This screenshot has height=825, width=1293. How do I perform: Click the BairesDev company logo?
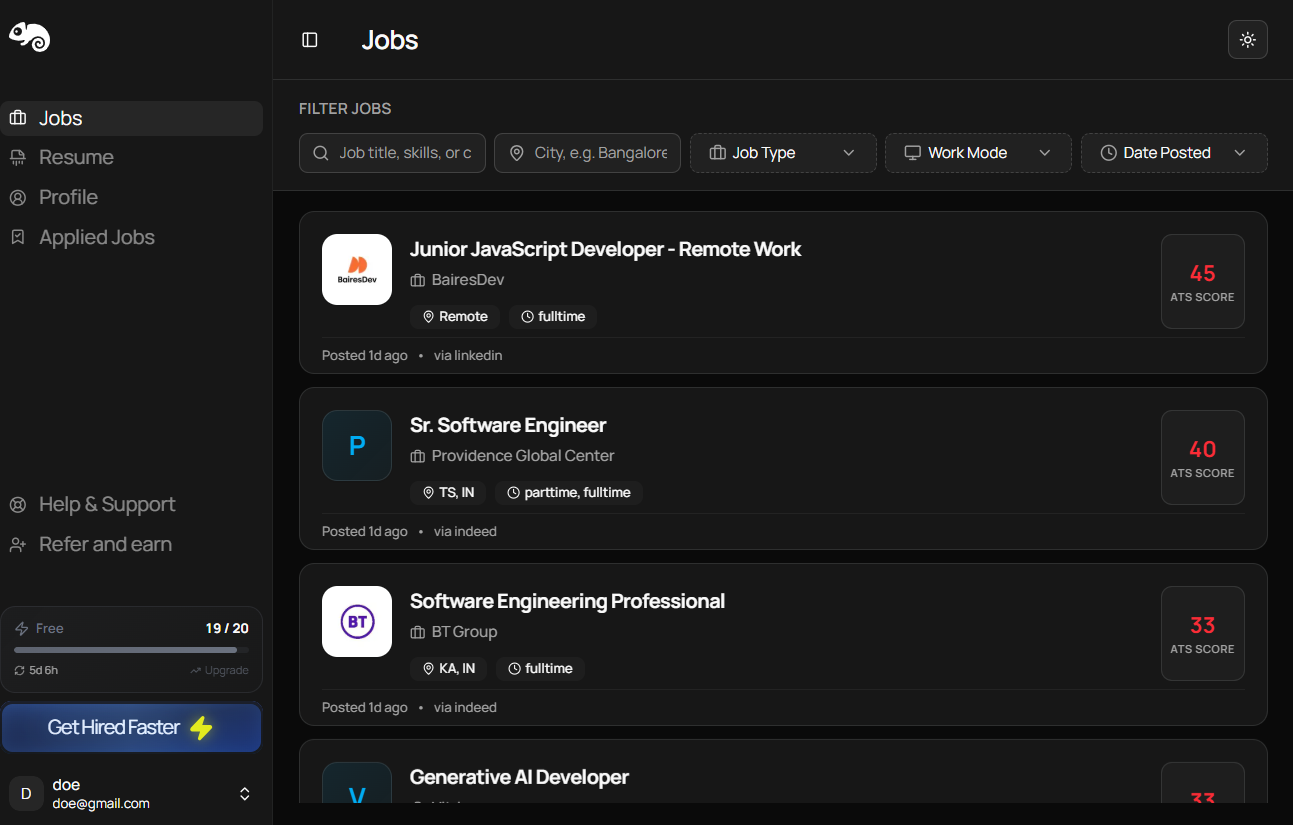click(357, 269)
